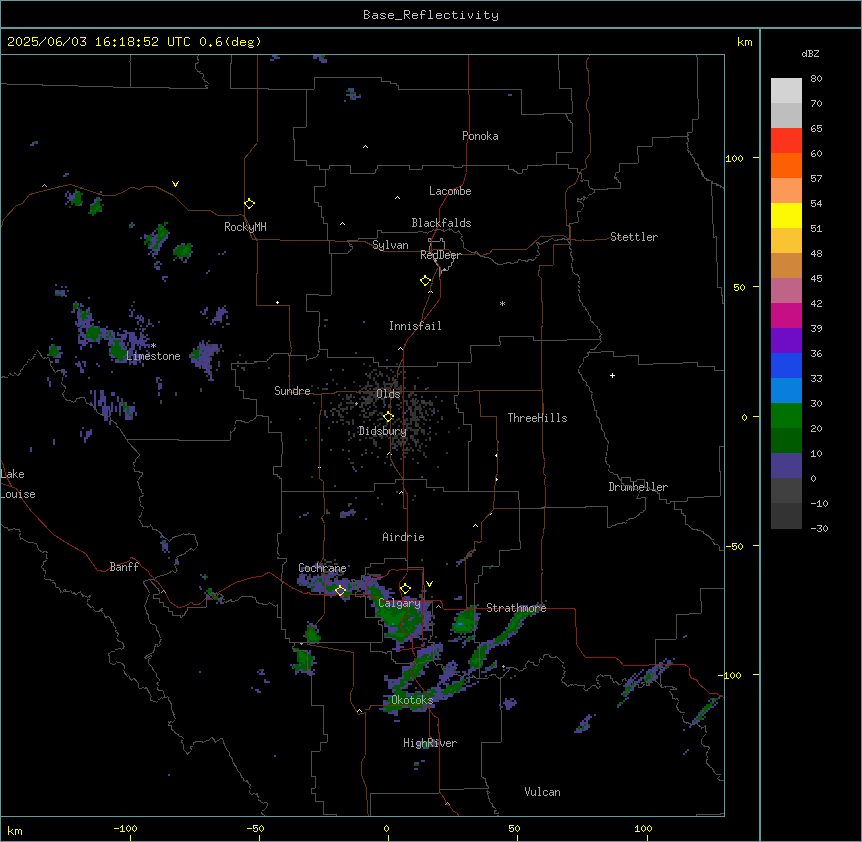Click the green 30 dBZ legend swatch
This screenshot has width=862, height=842.
(x=786, y=416)
